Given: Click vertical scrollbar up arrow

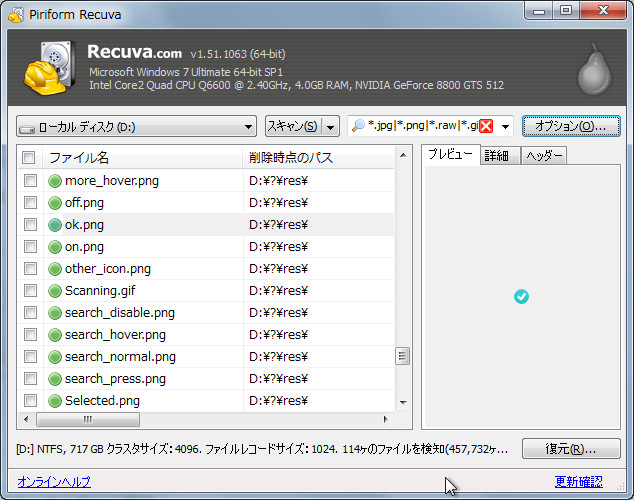Looking at the screenshot, I should [x=403, y=156].
